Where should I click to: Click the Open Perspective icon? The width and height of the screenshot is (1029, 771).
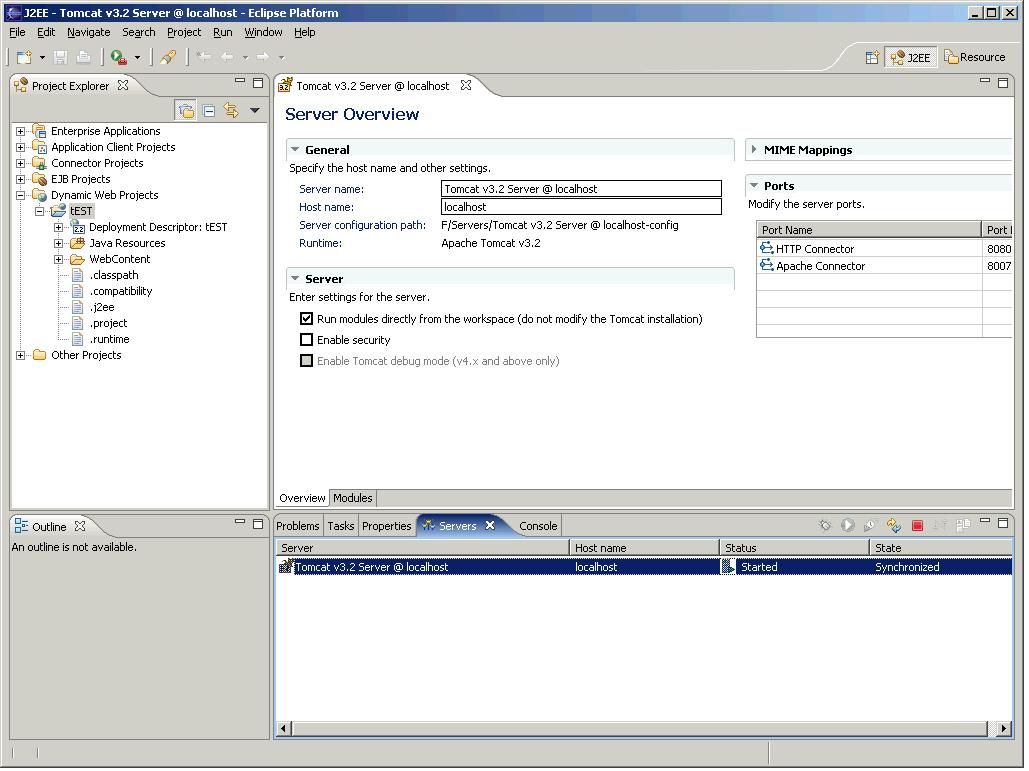click(872, 58)
